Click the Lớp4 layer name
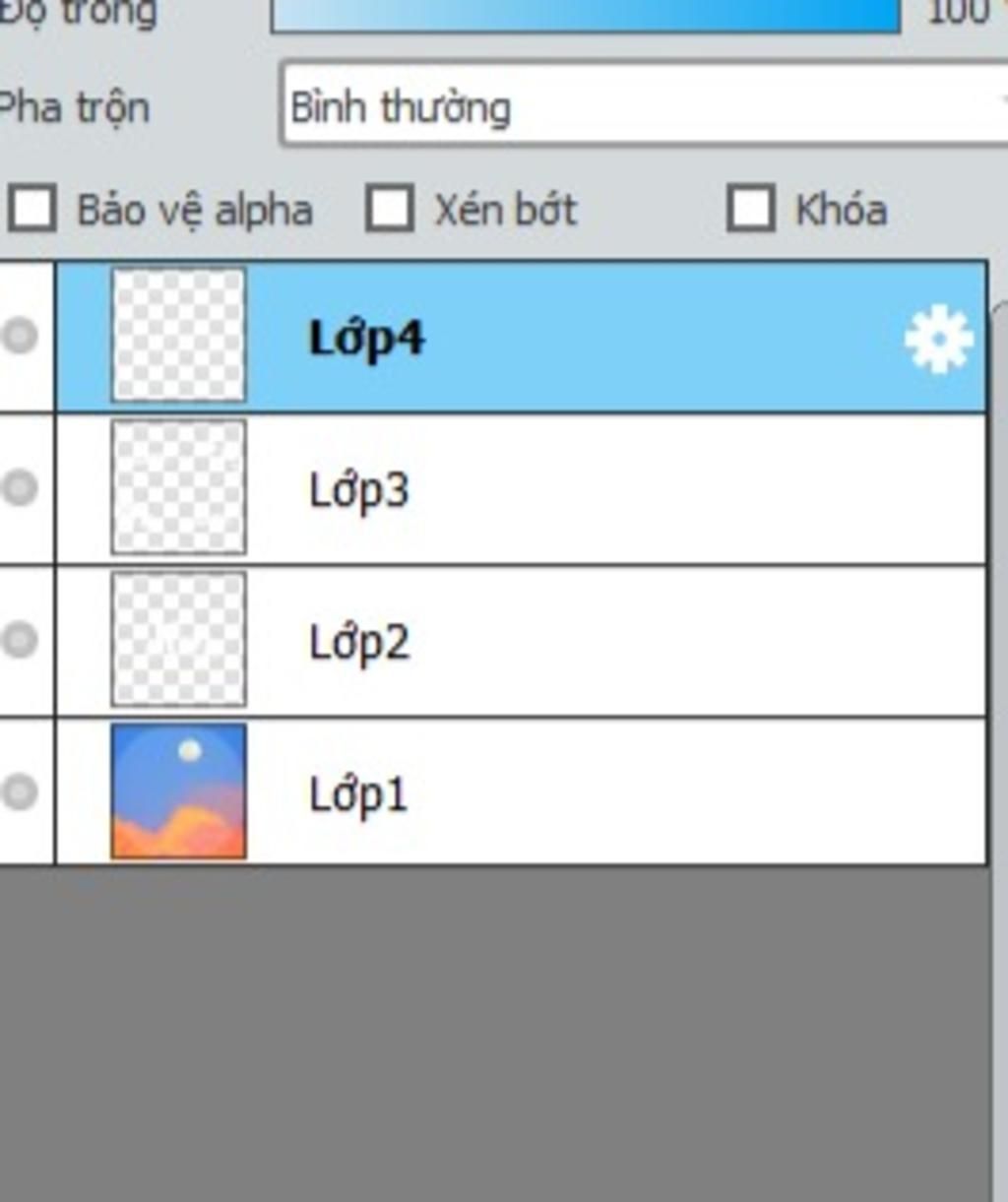The height and width of the screenshot is (1202, 1008). [x=367, y=339]
